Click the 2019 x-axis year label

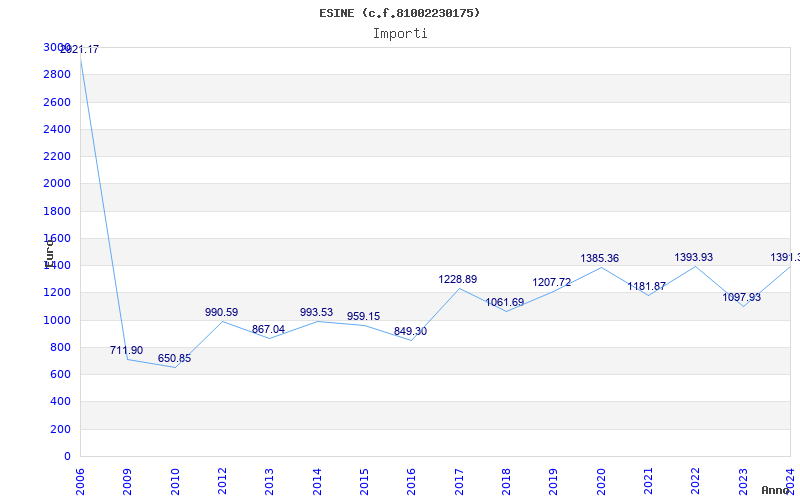tap(554, 482)
